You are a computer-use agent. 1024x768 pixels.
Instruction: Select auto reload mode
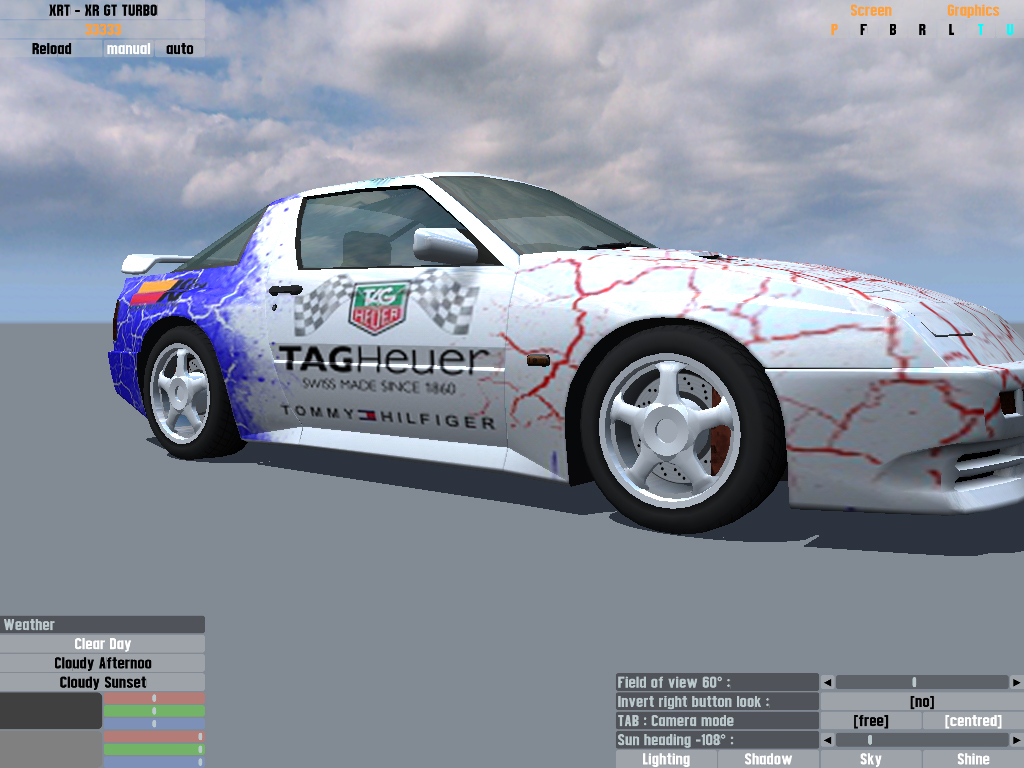tap(180, 49)
